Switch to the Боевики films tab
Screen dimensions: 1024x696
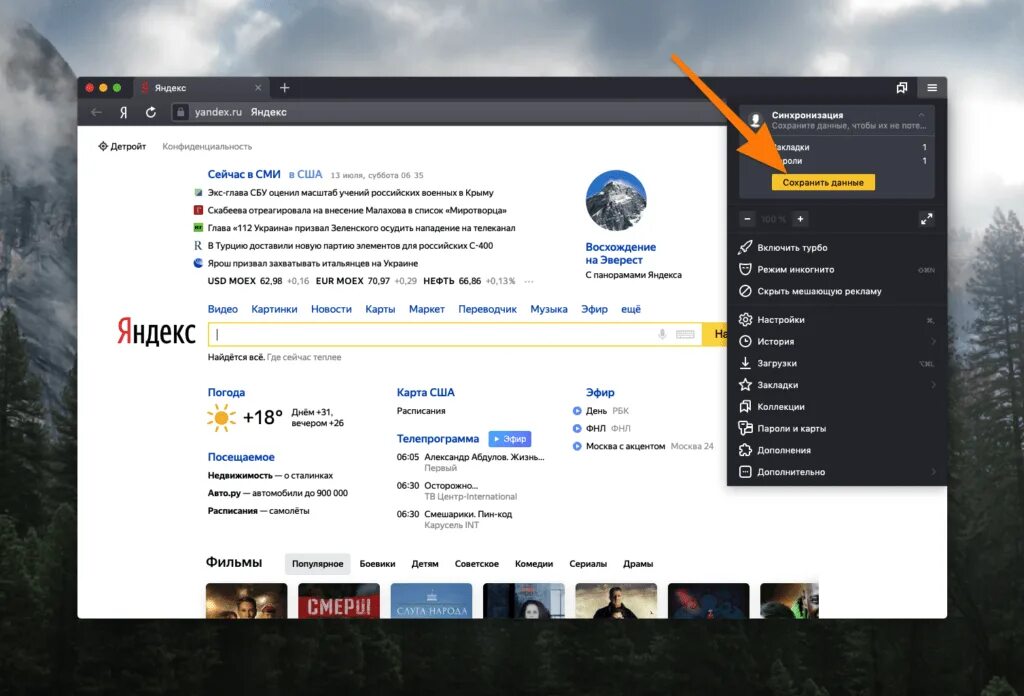pos(377,563)
